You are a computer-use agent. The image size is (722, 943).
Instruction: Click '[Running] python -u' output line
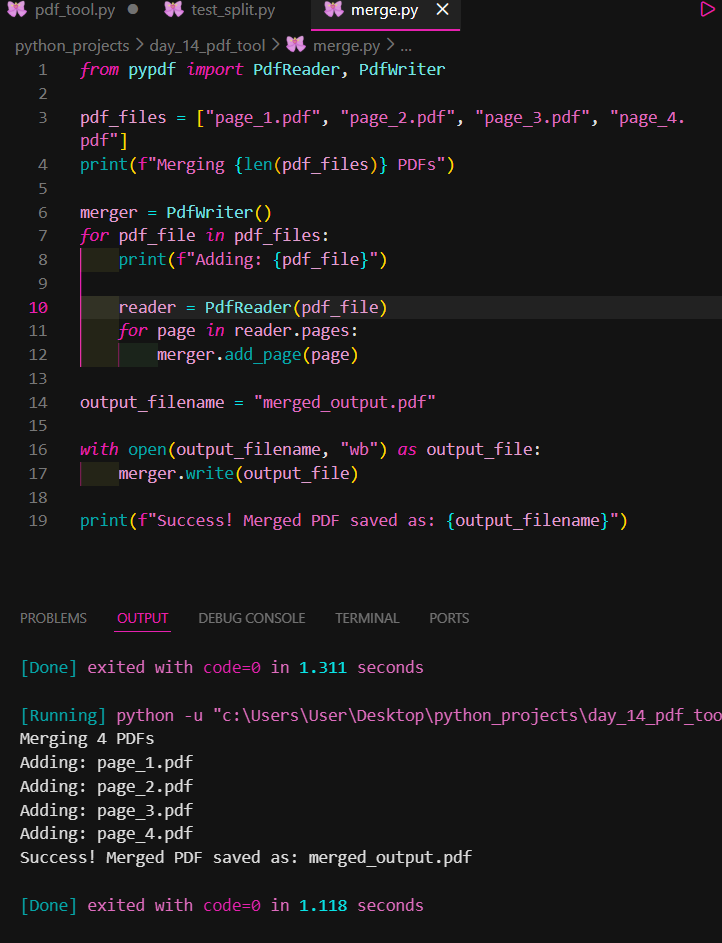(371, 716)
